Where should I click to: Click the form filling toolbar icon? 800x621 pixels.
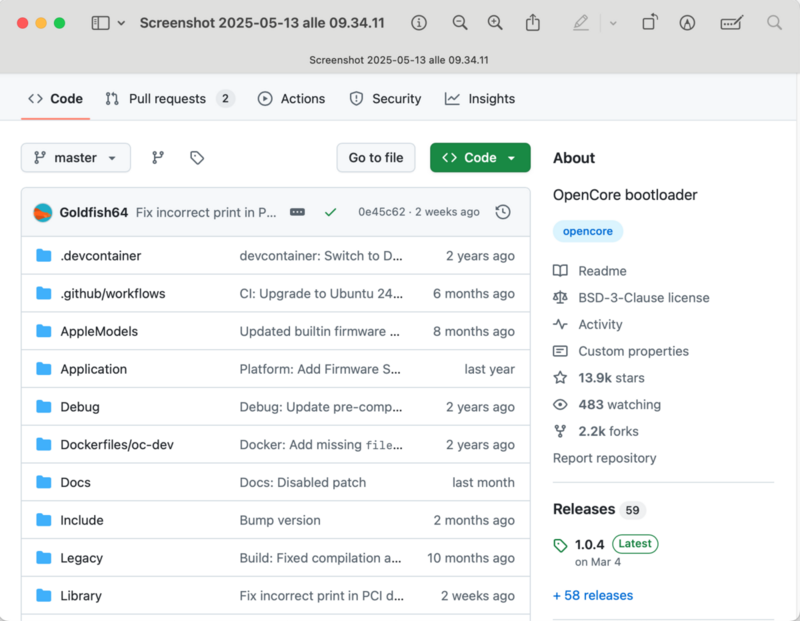click(x=731, y=23)
